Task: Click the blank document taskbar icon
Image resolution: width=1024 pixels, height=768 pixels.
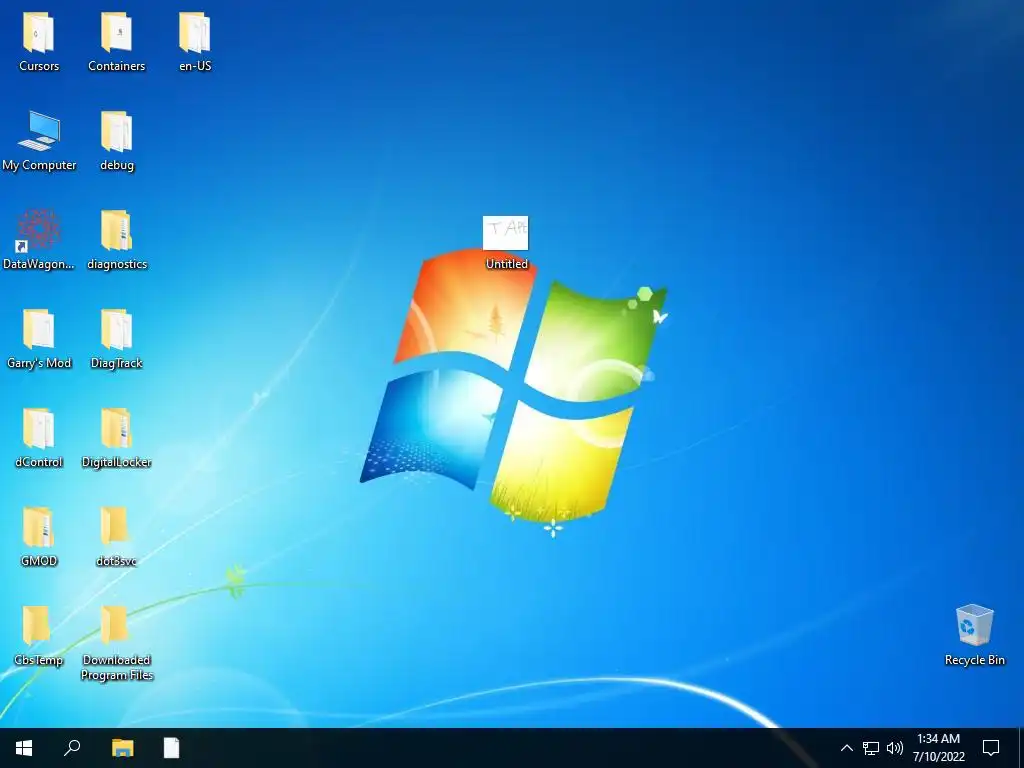Action: pos(172,748)
